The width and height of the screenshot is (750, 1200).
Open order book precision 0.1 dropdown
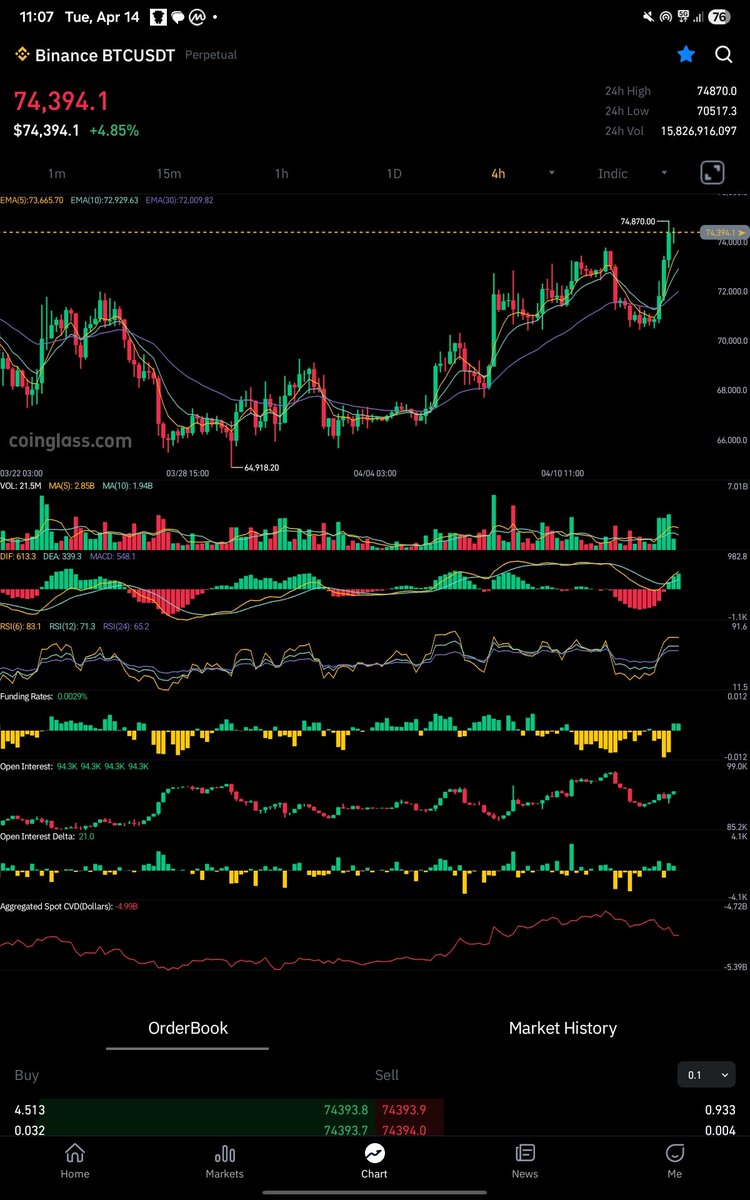coord(706,1076)
